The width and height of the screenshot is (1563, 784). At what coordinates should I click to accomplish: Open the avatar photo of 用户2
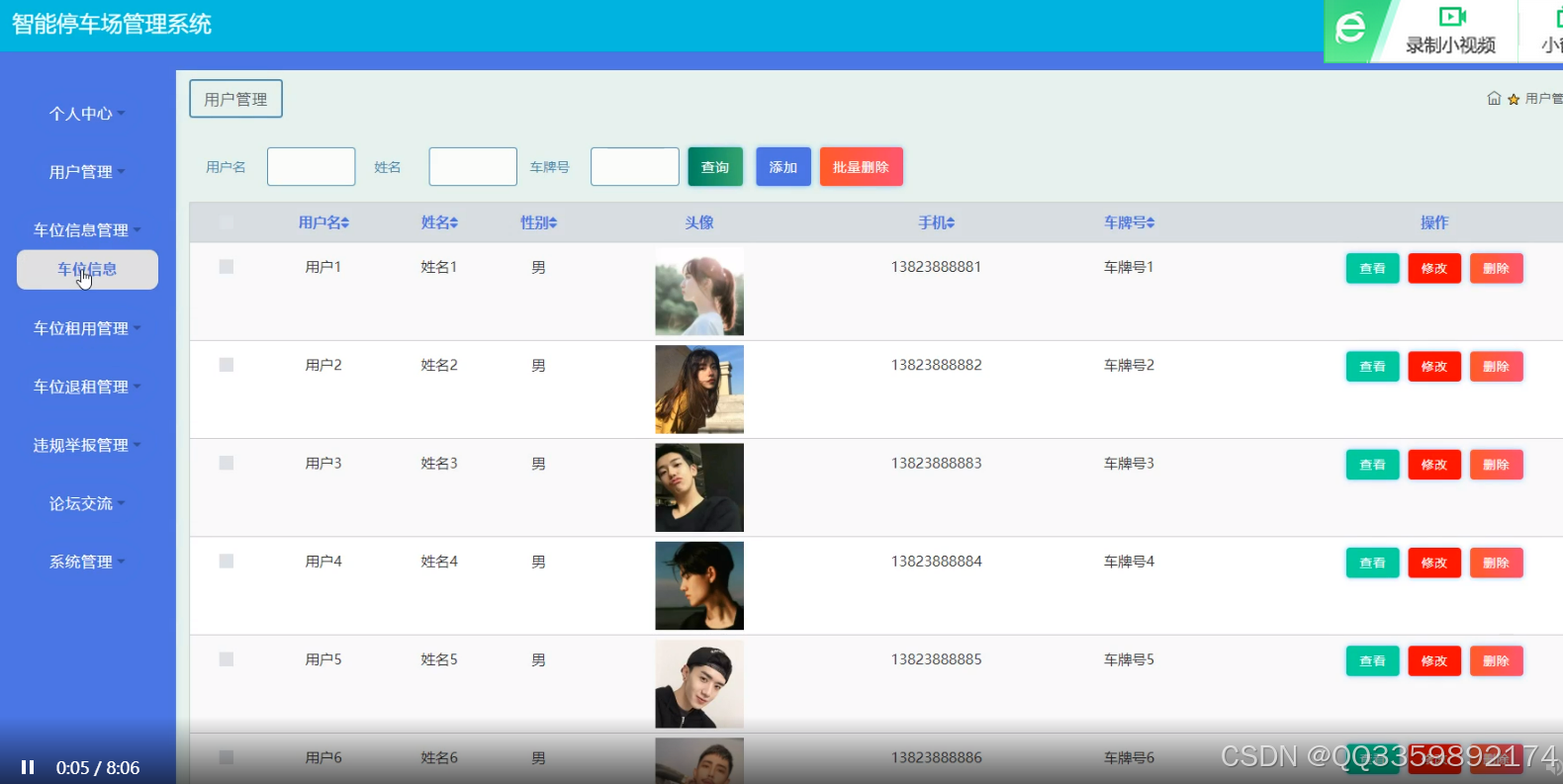click(x=699, y=390)
